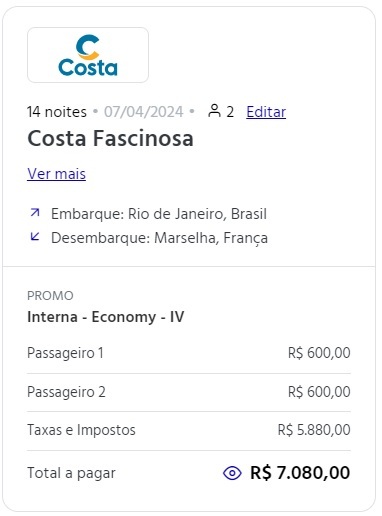The image size is (382, 516).
Task: Click the R$ 7.080,00 total amount
Action: click(300, 473)
